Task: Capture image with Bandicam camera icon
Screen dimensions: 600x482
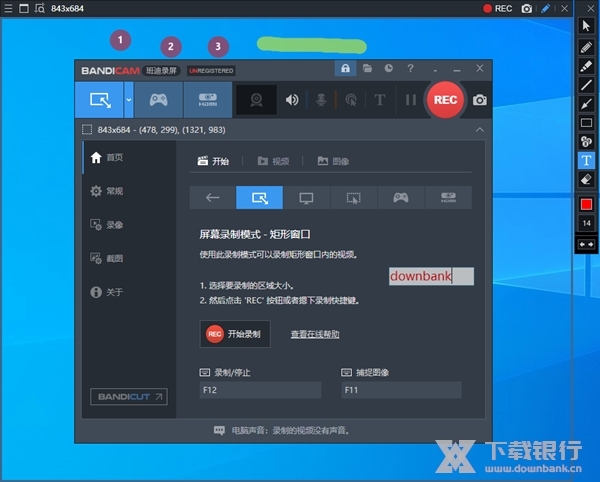Action: click(479, 100)
